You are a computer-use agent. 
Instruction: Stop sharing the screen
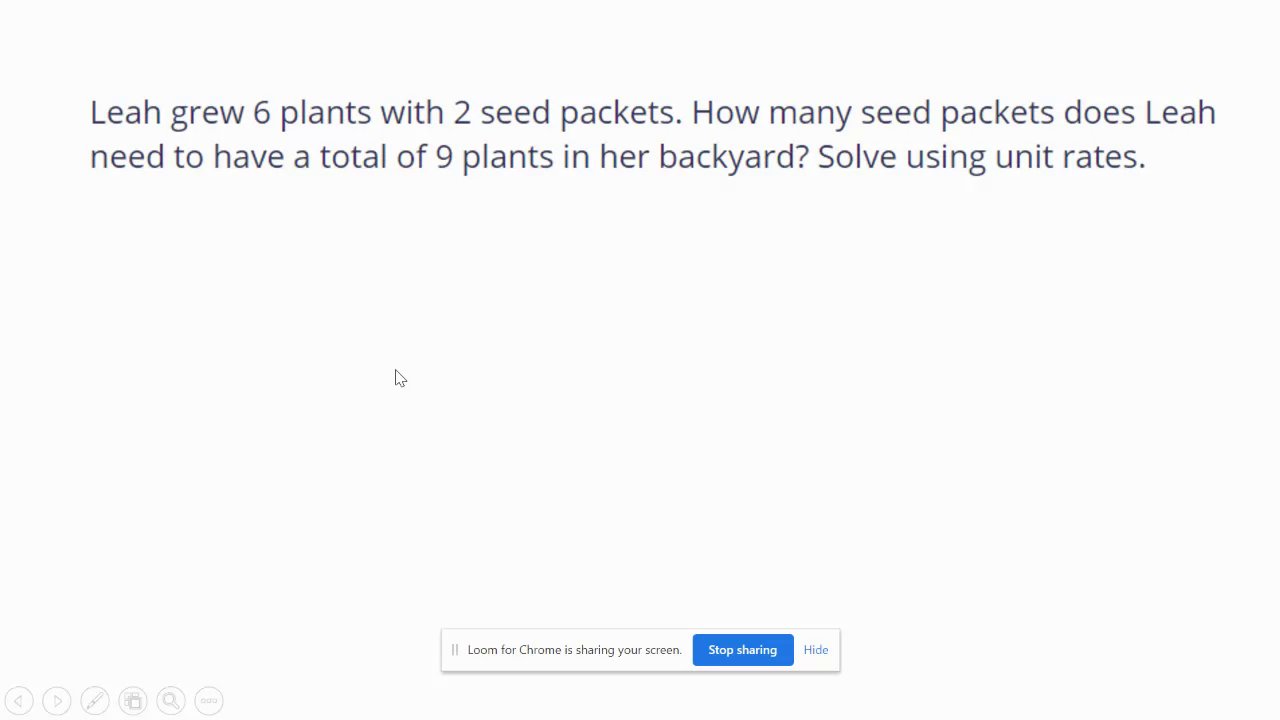click(742, 650)
